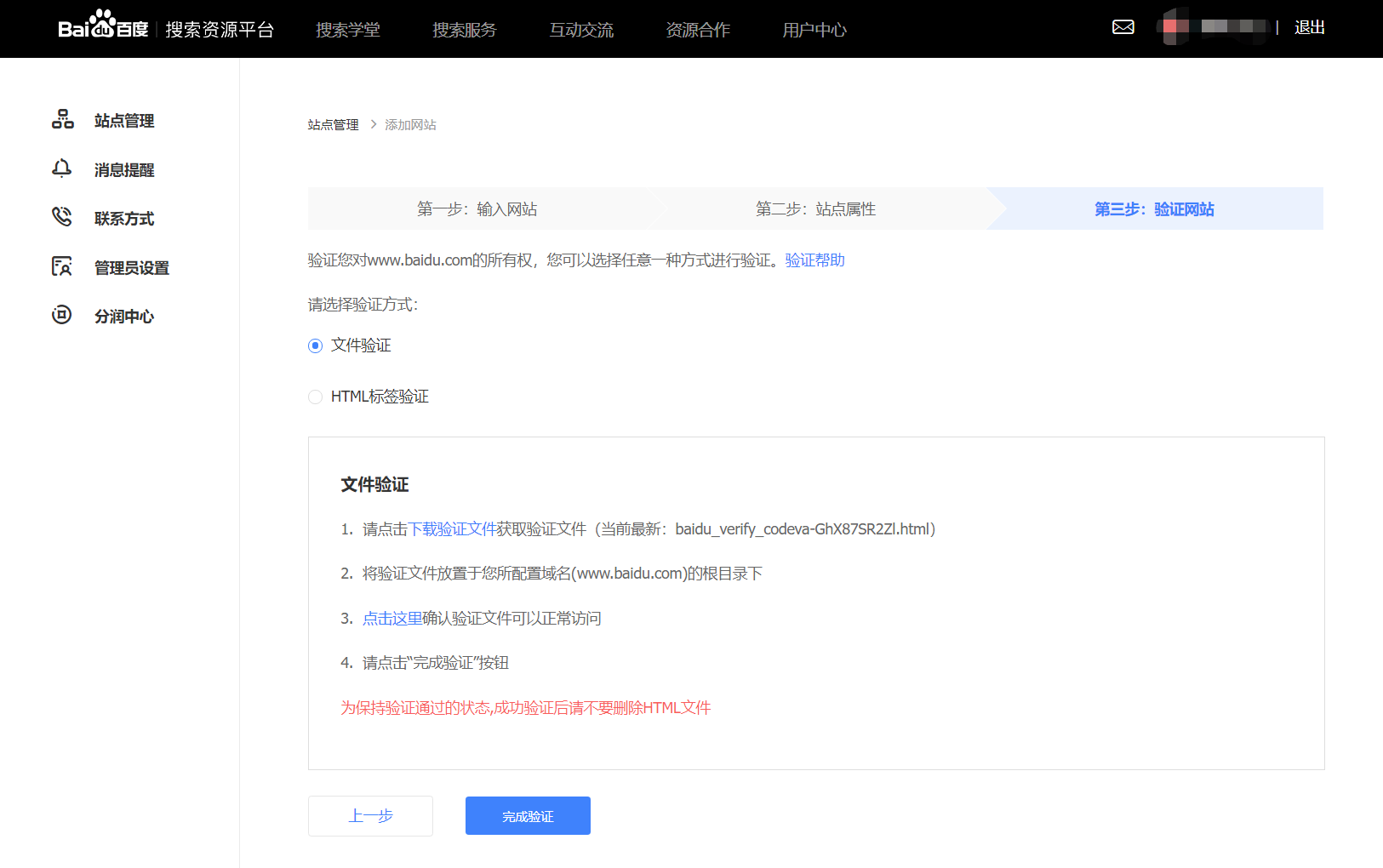Viewport: 1383px width, 868px height.
Task: Click the 完成验证 button
Action: [x=528, y=815]
